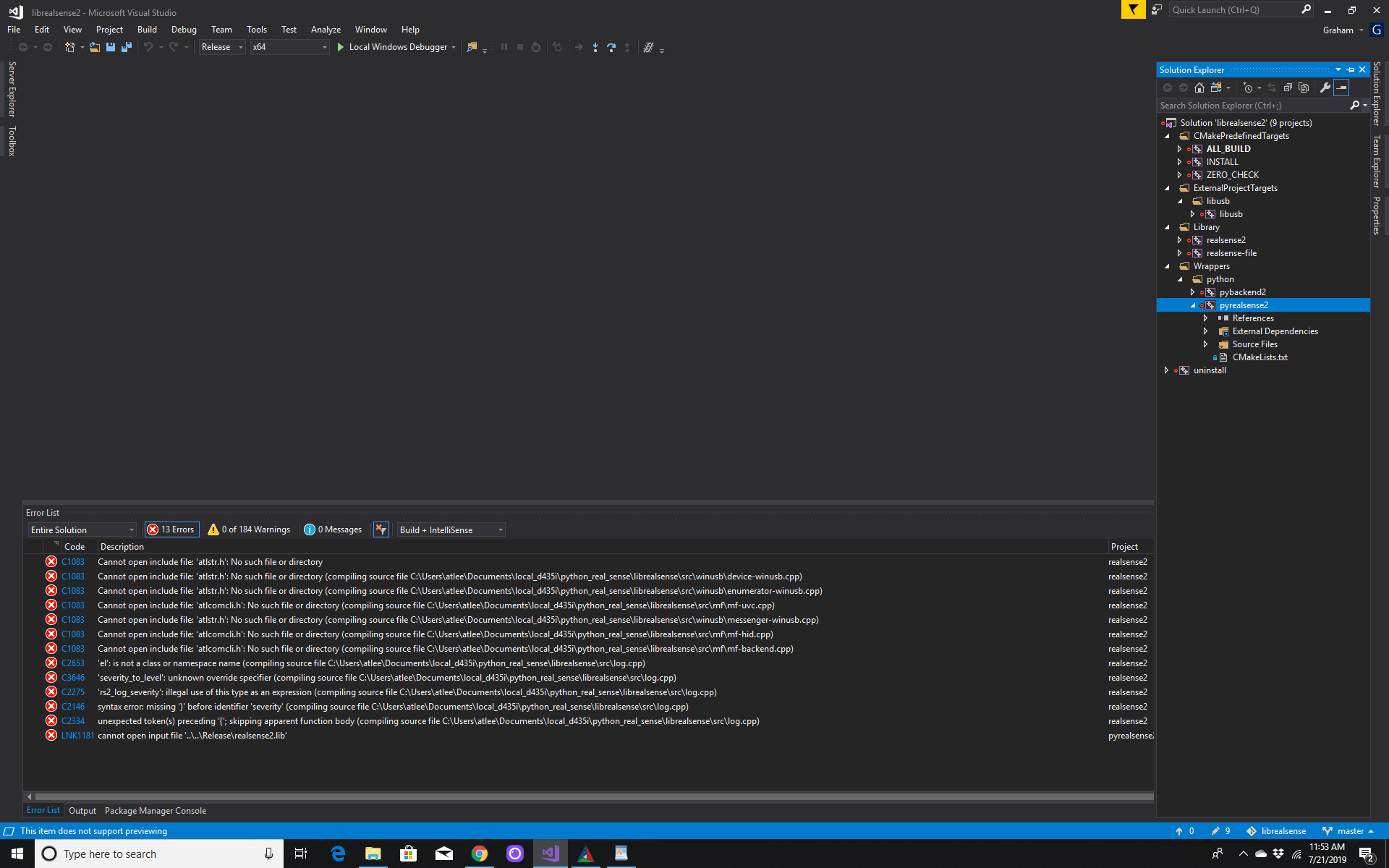Click error code link C2653
The image size is (1389, 868).
(x=73, y=663)
